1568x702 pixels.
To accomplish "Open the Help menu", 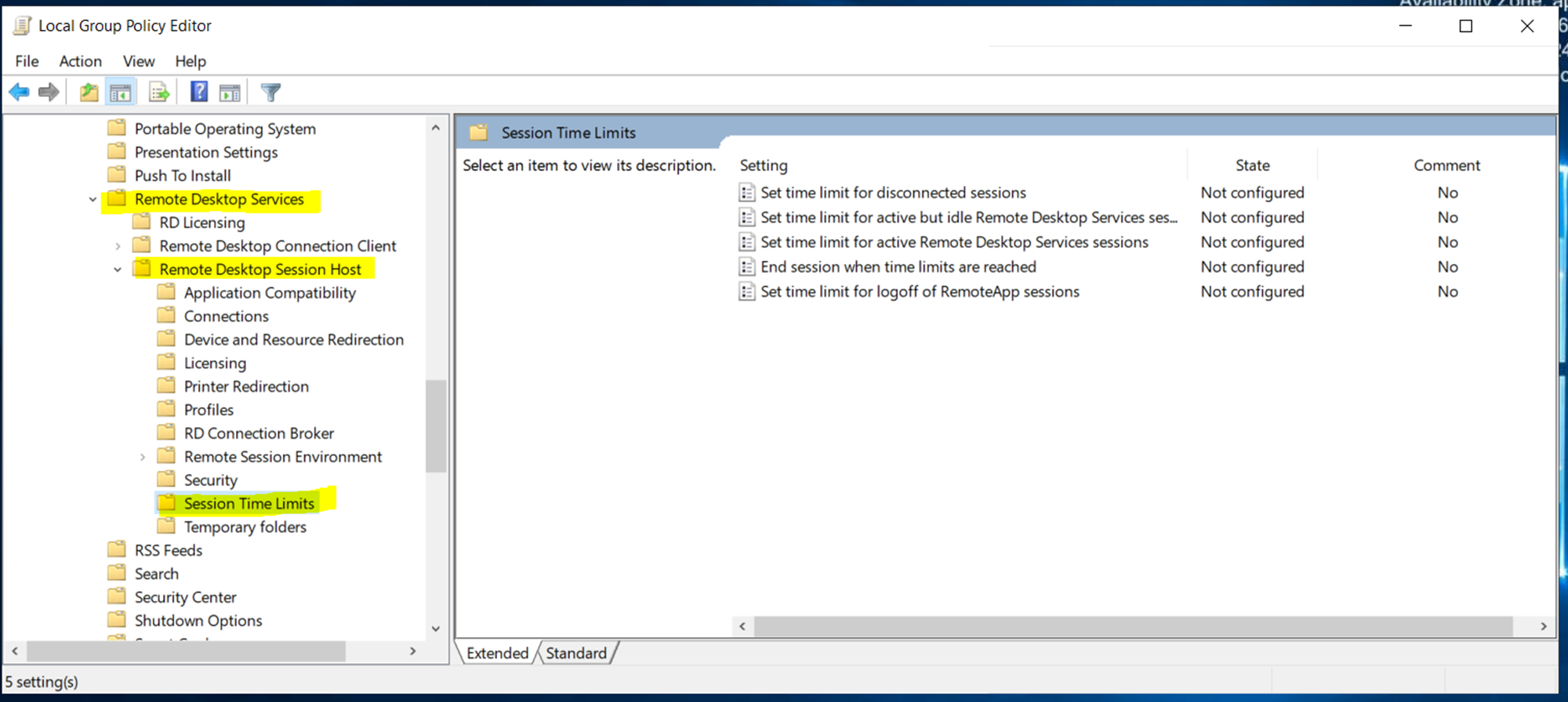I will (x=190, y=61).
